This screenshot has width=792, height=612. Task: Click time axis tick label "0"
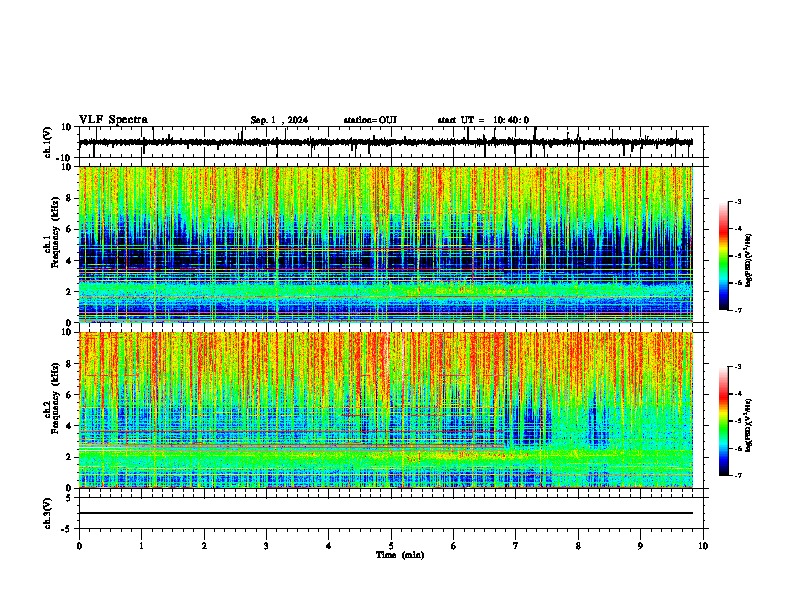coord(79,546)
